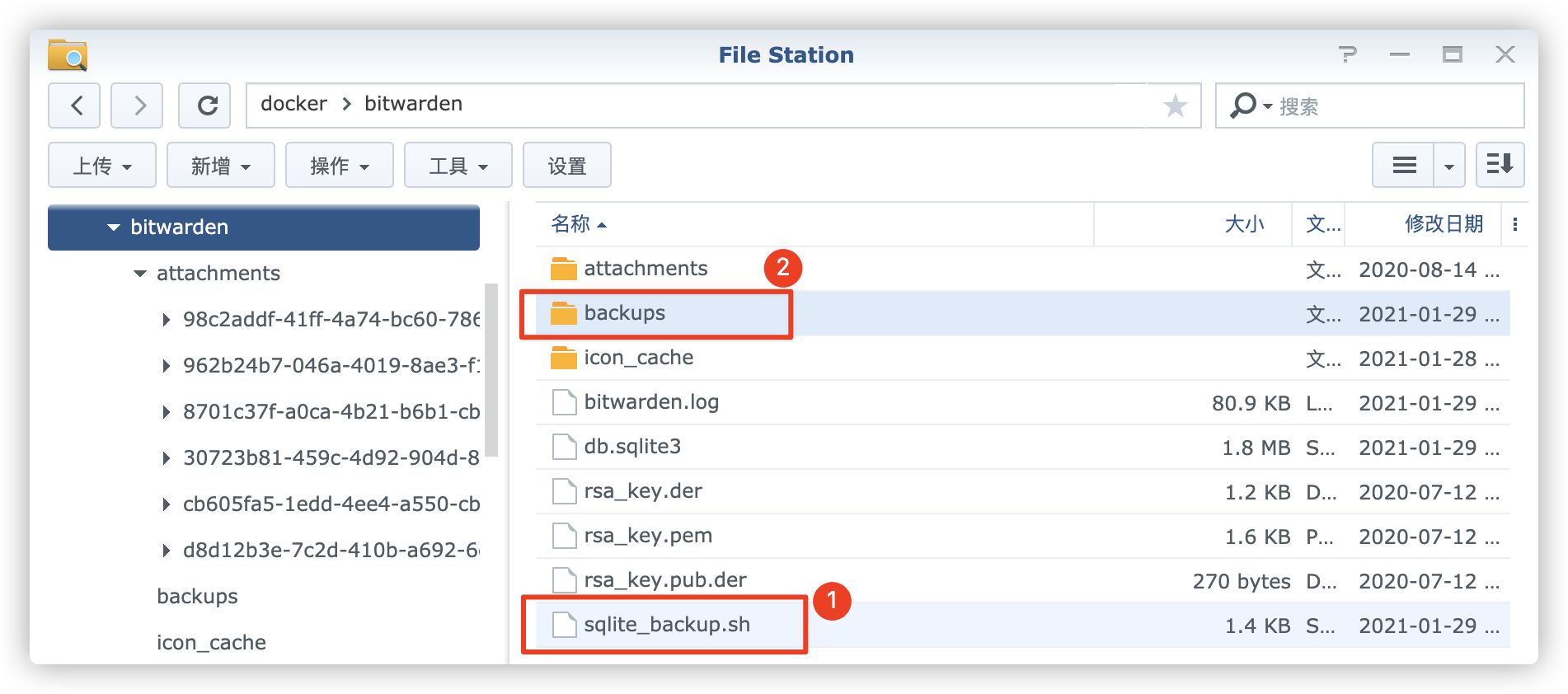Select the bitwarden.log file icon
Image resolution: width=1568 pixels, height=694 pixels.
564,402
